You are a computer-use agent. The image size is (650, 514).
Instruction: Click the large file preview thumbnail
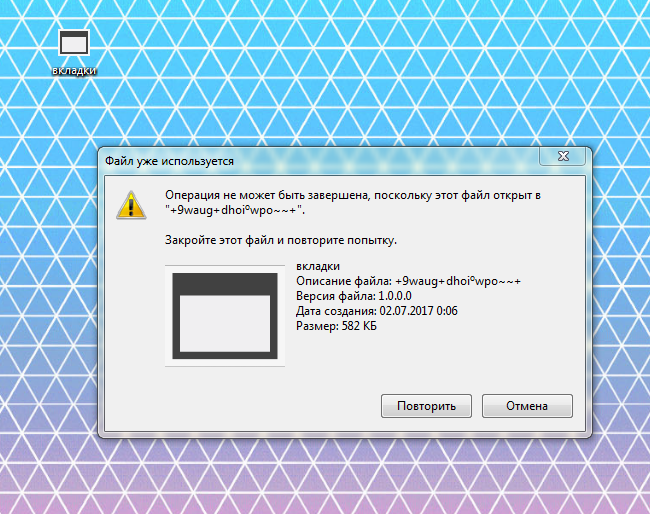225,316
